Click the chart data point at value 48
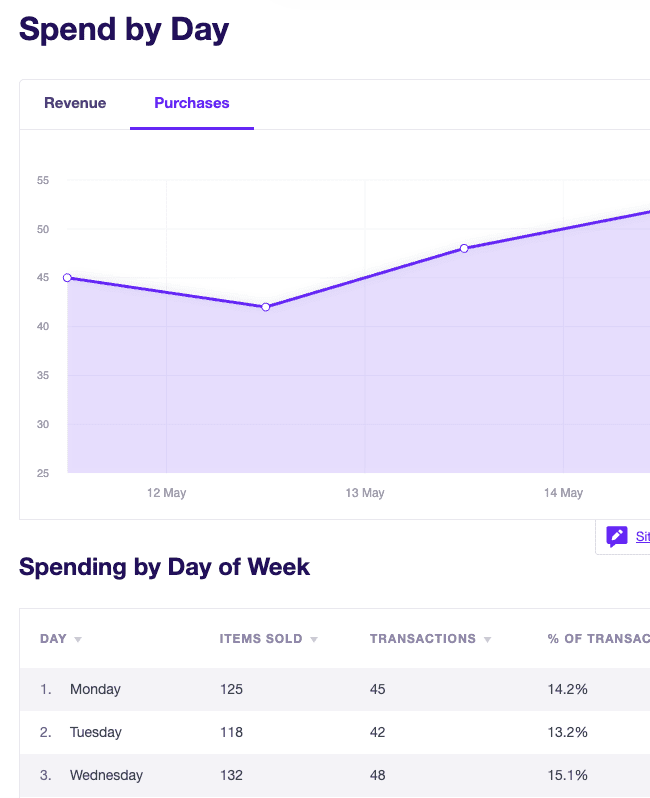The height and width of the screenshot is (798, 650). click(x=464, y=248)
